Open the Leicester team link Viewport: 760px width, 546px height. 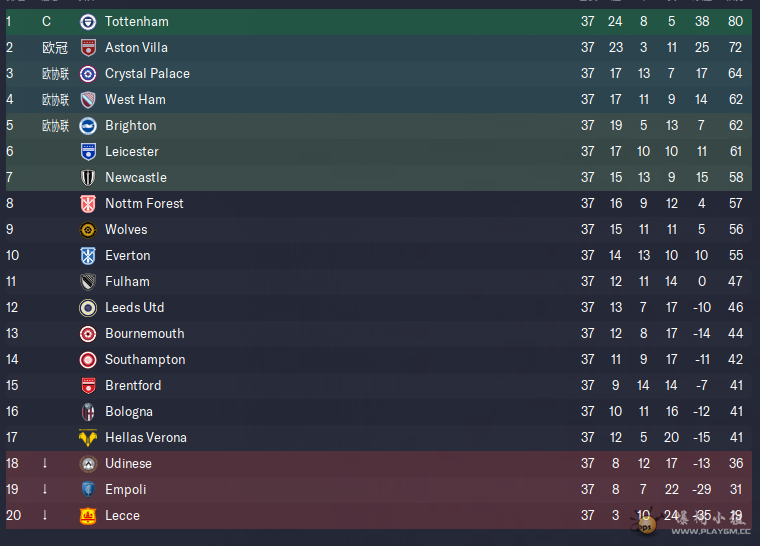pyautogui.click(x=132, y=151)
